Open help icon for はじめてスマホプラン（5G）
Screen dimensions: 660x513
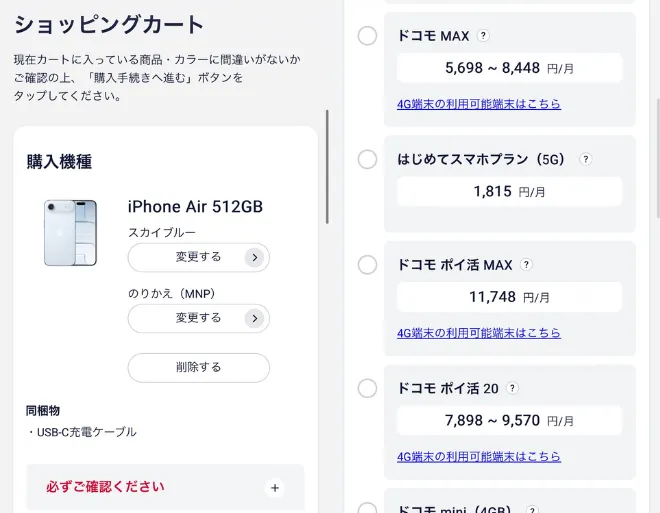586,159
